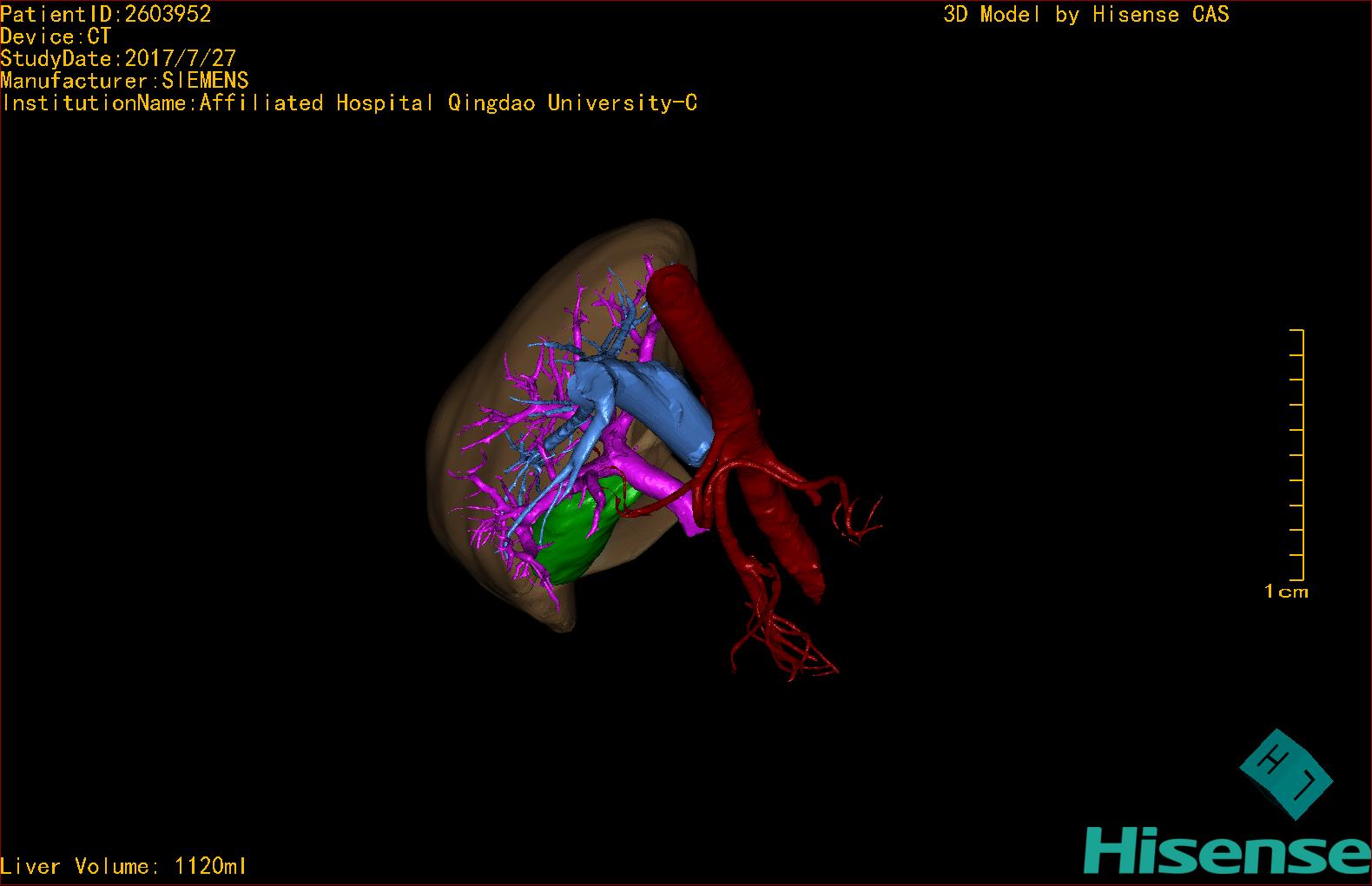Click the Device:CT text
The width and height of the screenshot is (1372, 886).
pyautogui.click(x=56, y=36)
